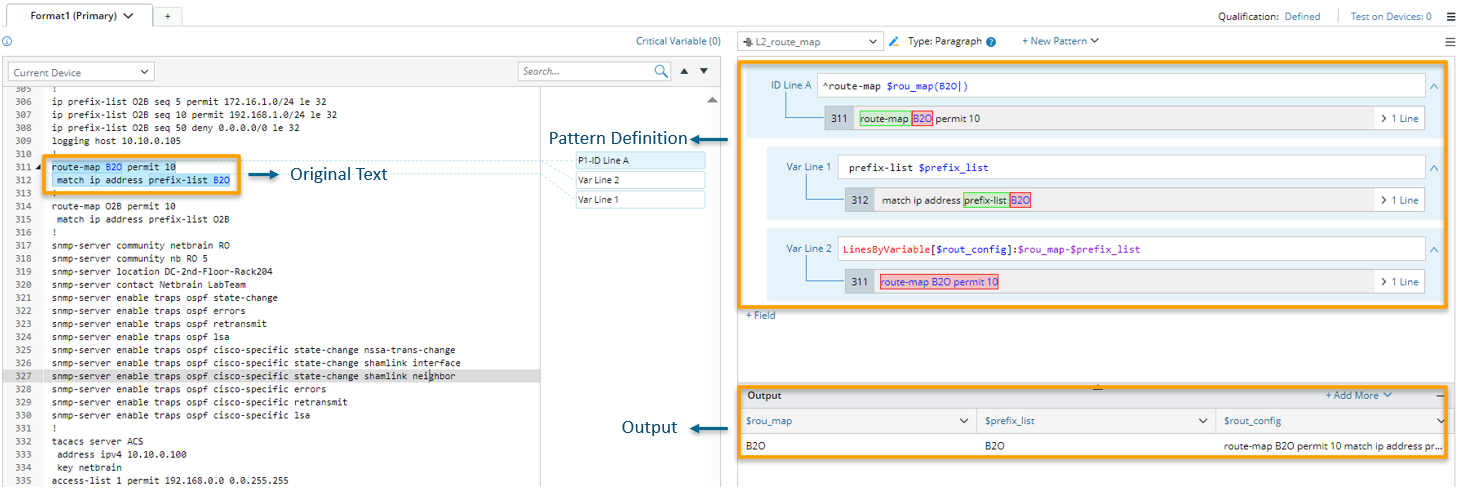Click the pencil edit icon beside L2_route_map

click(894, 42)
